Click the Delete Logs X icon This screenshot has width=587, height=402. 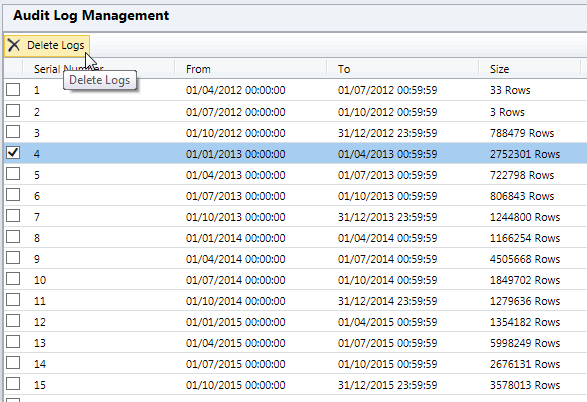tap(14, 45)
